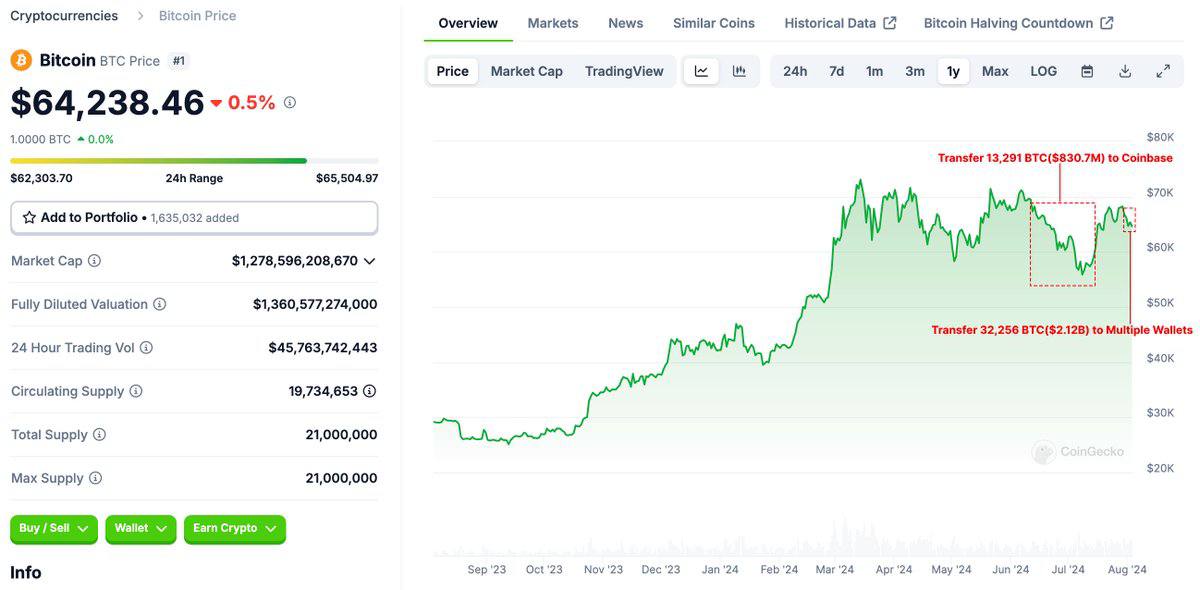
Task: Open the Historical Data tab
Action: (839, 23)
